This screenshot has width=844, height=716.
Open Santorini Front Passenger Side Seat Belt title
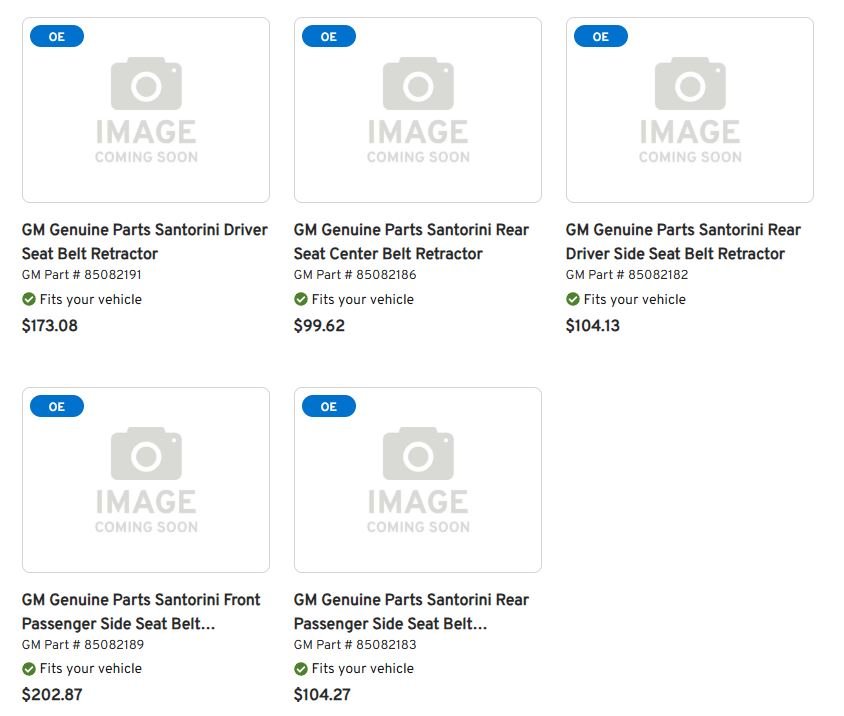(141, 611)
